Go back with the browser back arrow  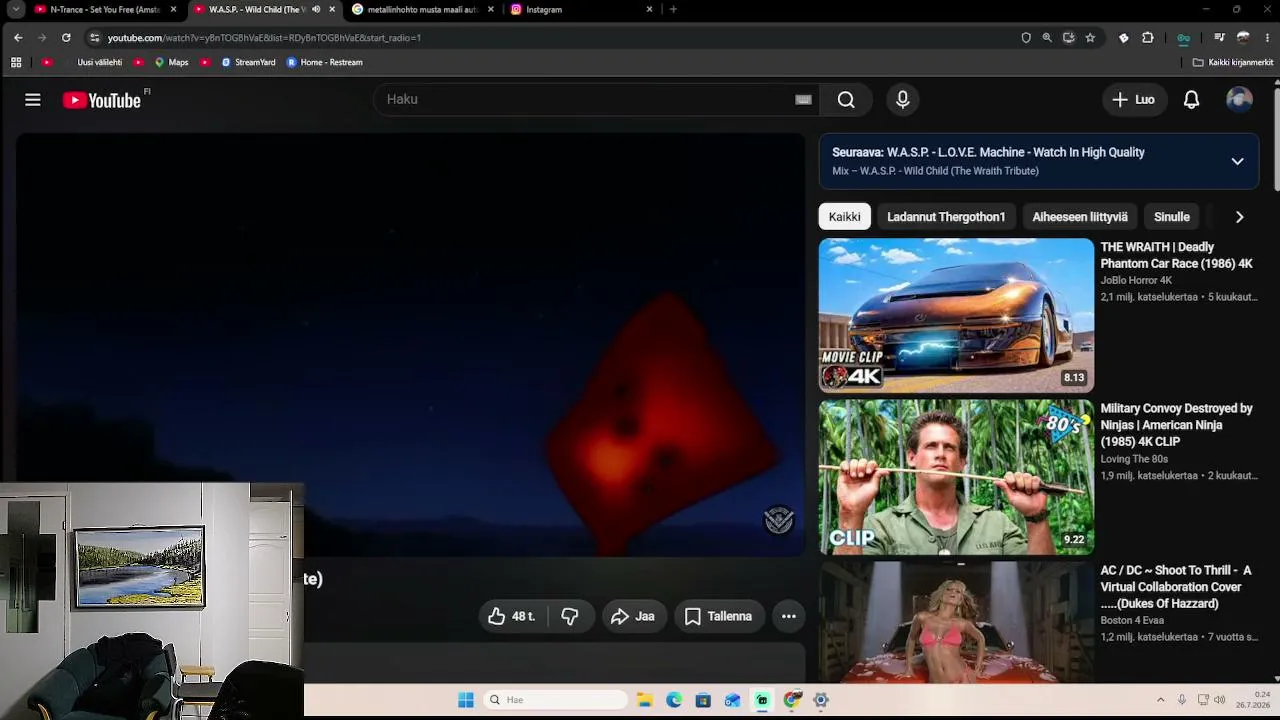click(18, 38)
